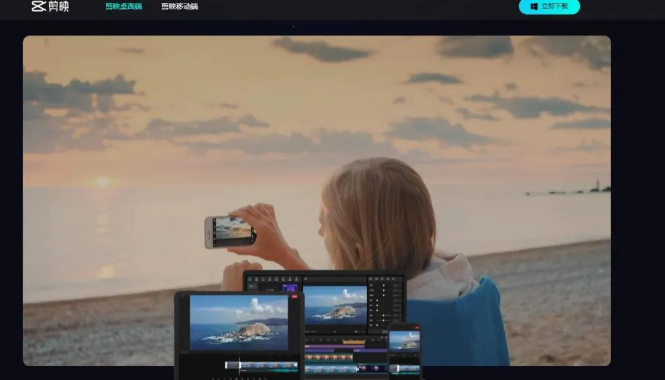665x380 pixels.
Task: Select the video clip strip on the tablet timeline
Action: 261,365
